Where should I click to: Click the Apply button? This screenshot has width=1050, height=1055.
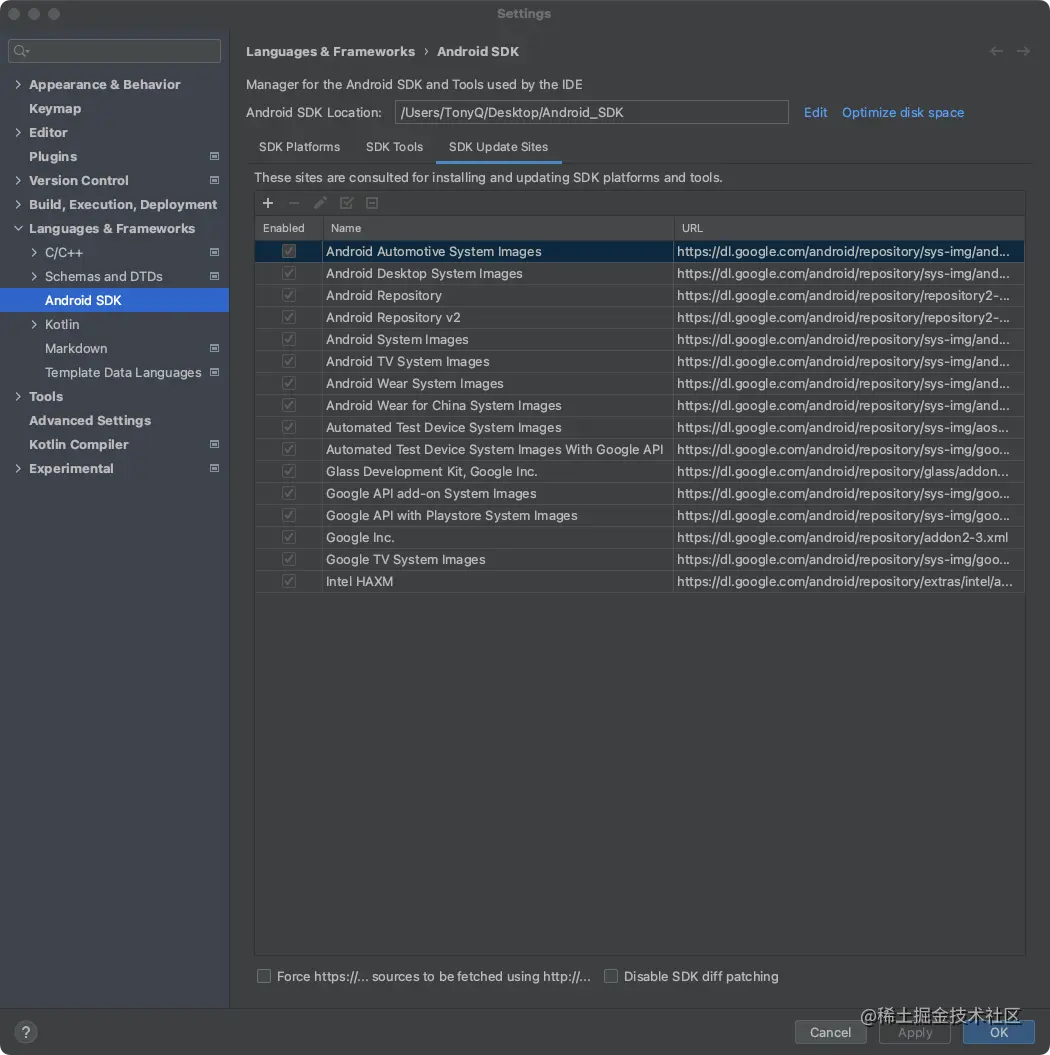(915, 1032)
